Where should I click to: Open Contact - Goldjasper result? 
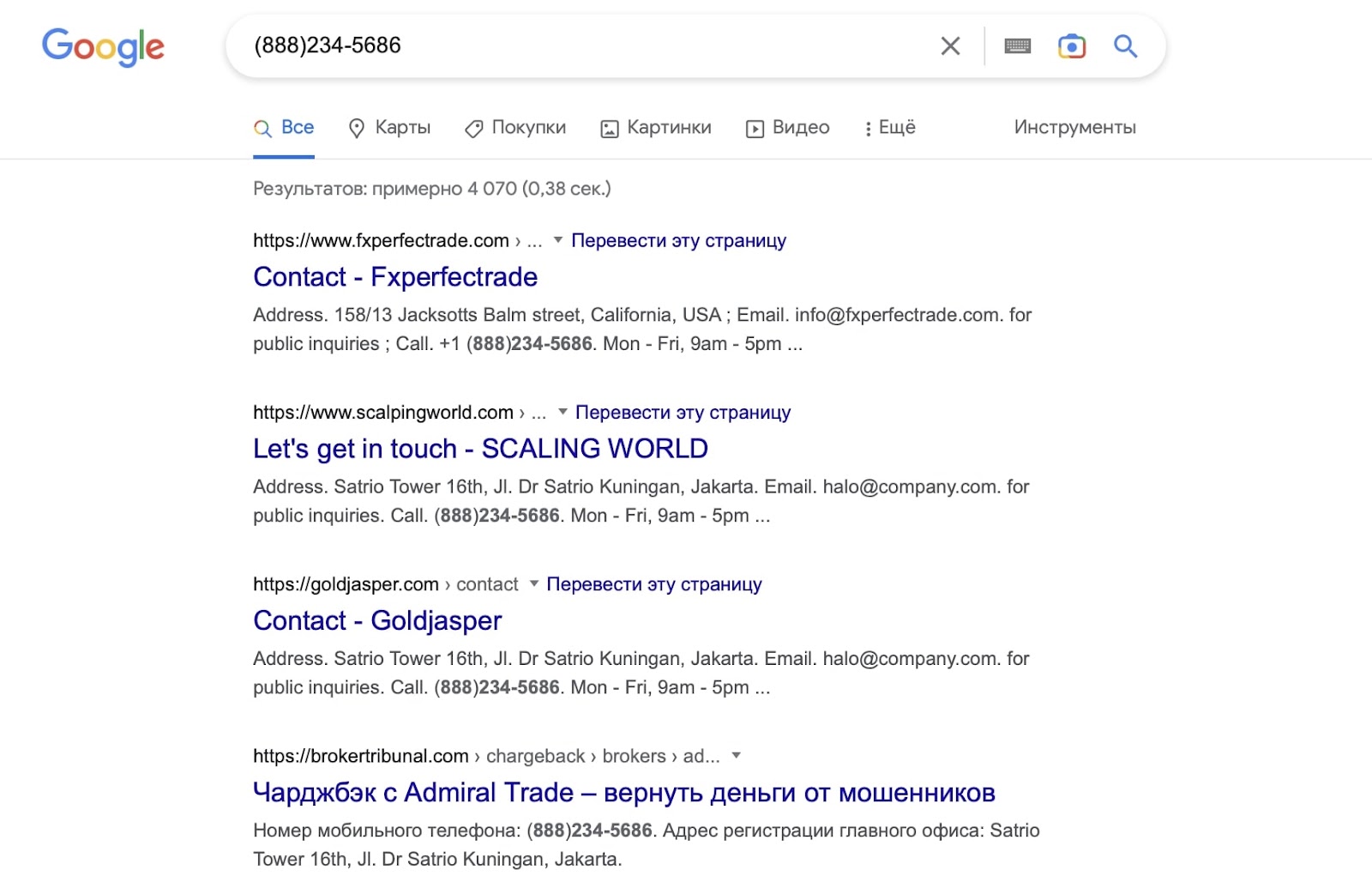click(377, 620)
